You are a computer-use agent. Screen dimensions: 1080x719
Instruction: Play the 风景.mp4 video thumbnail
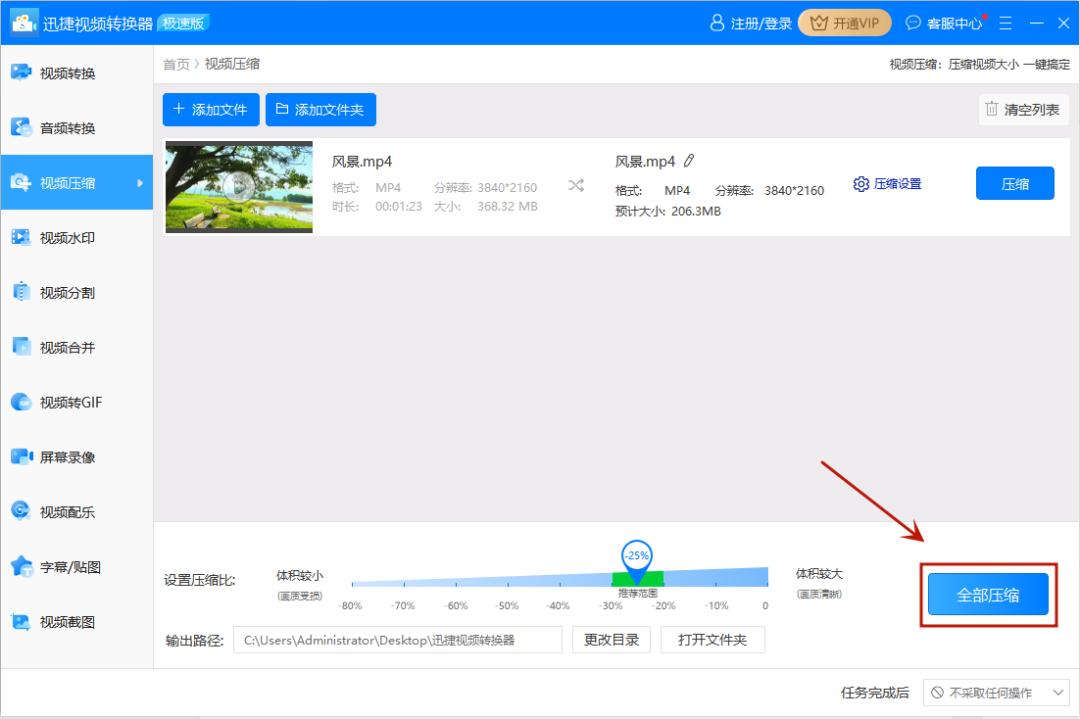[238, 187]
